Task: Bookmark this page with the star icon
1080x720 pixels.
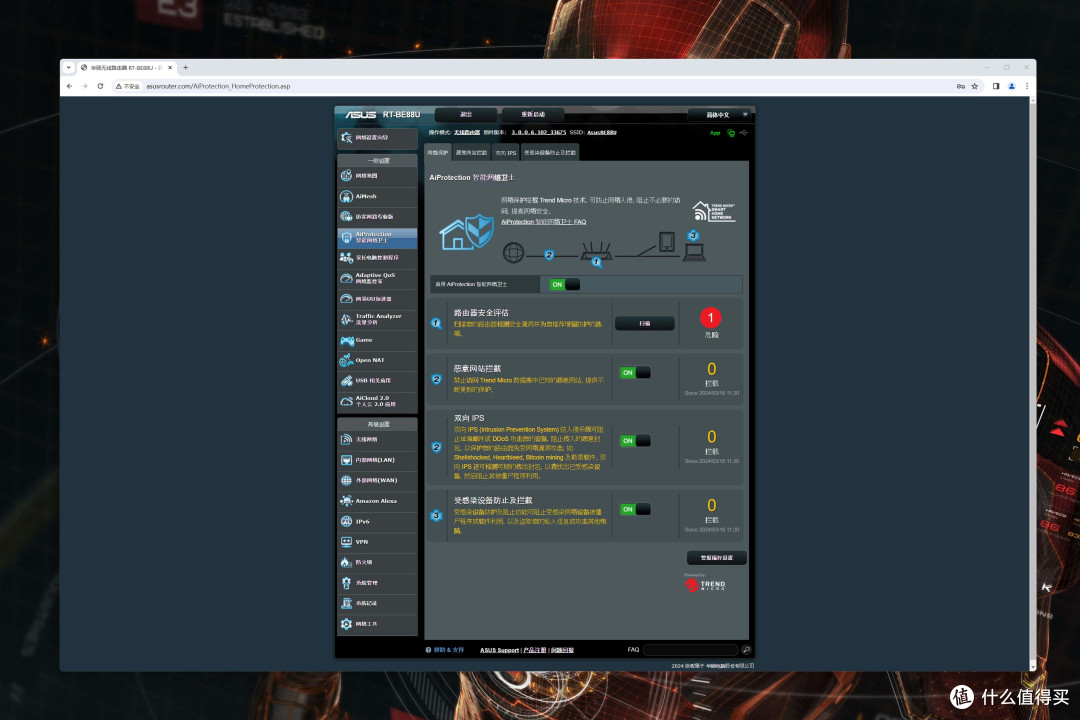Action: click(974, 86)
